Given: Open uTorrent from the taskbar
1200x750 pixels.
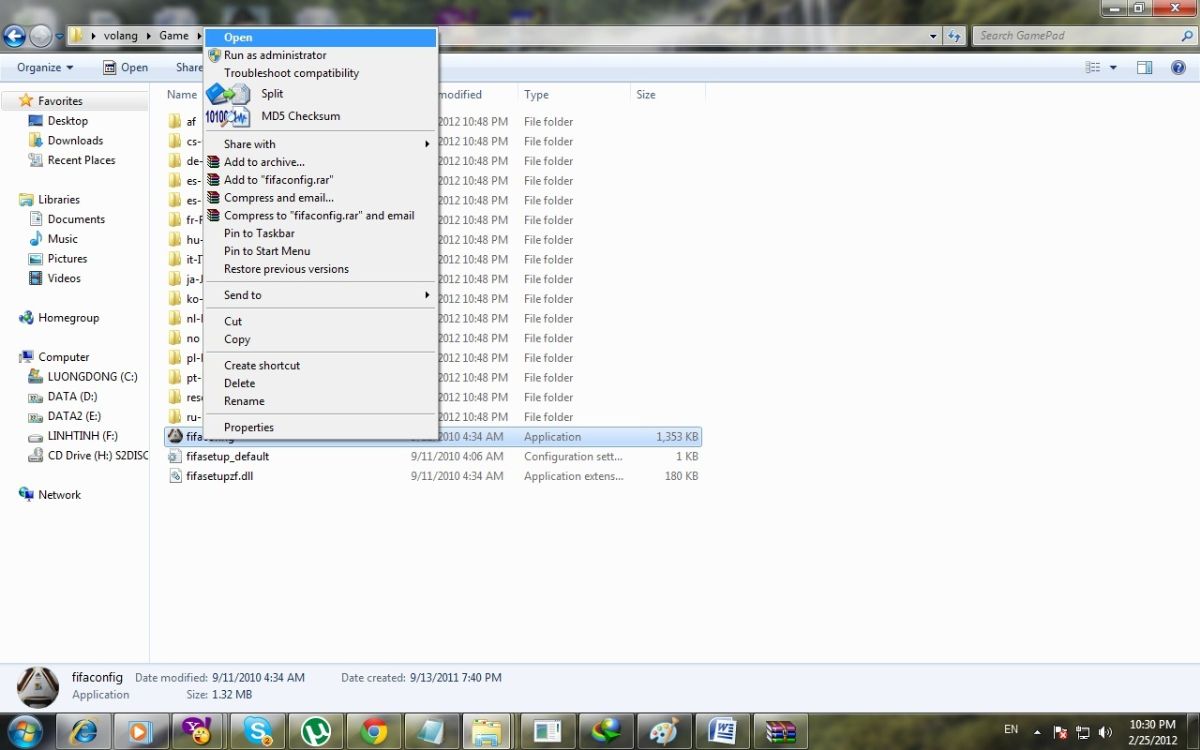Looking at the screenshot, I should [x=317, y=732].
